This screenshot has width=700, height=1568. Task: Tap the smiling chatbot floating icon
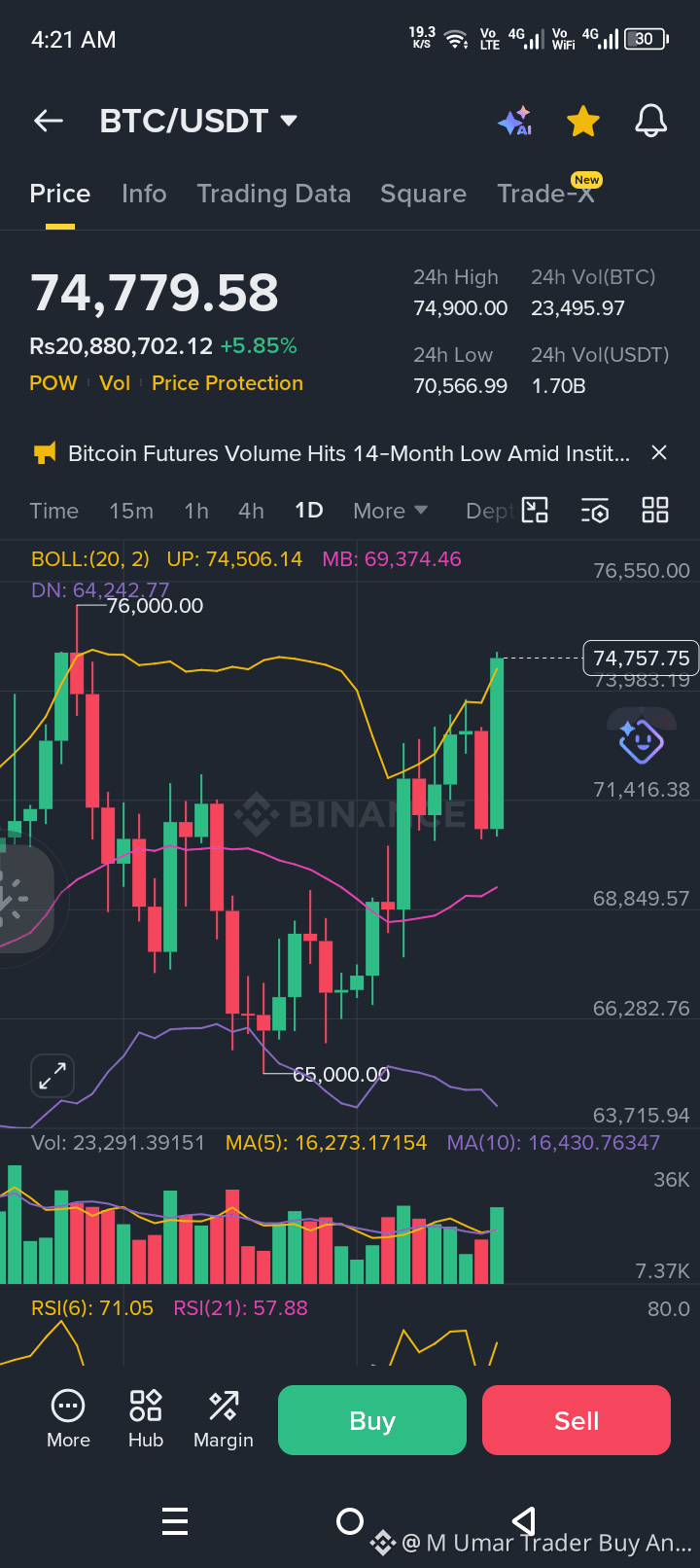tap(641, 742)
